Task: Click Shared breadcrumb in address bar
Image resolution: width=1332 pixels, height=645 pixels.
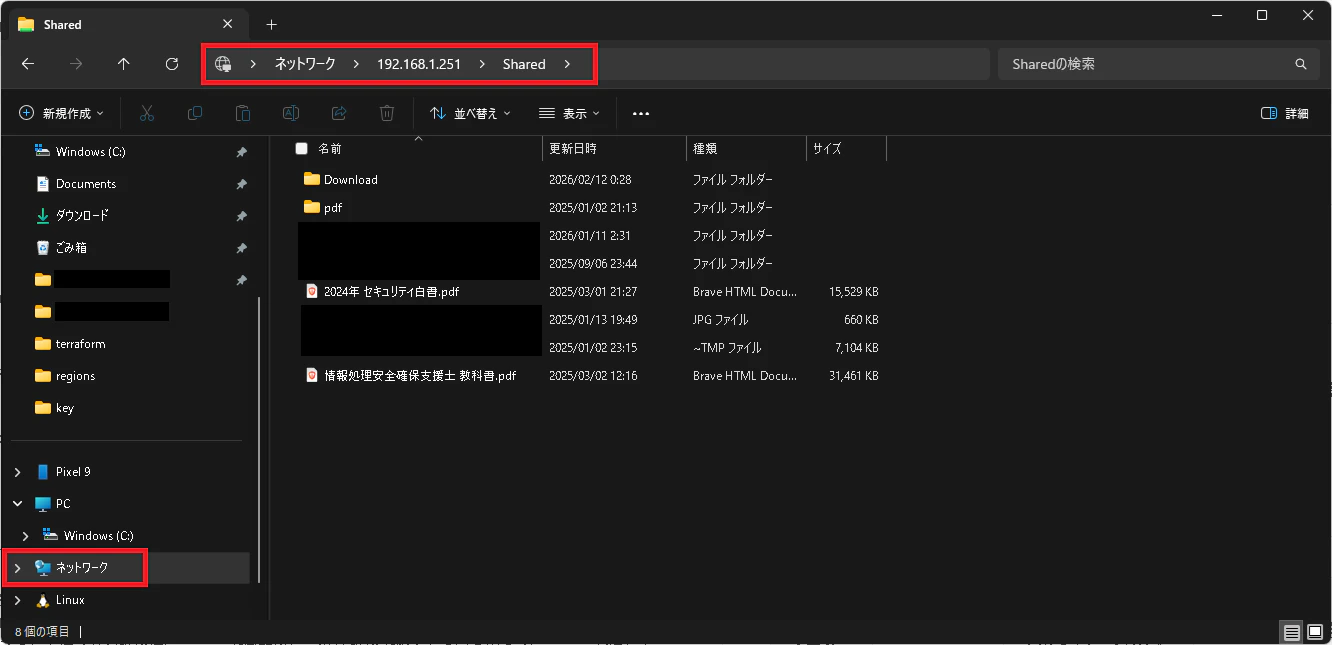Action: coord(524,64)
